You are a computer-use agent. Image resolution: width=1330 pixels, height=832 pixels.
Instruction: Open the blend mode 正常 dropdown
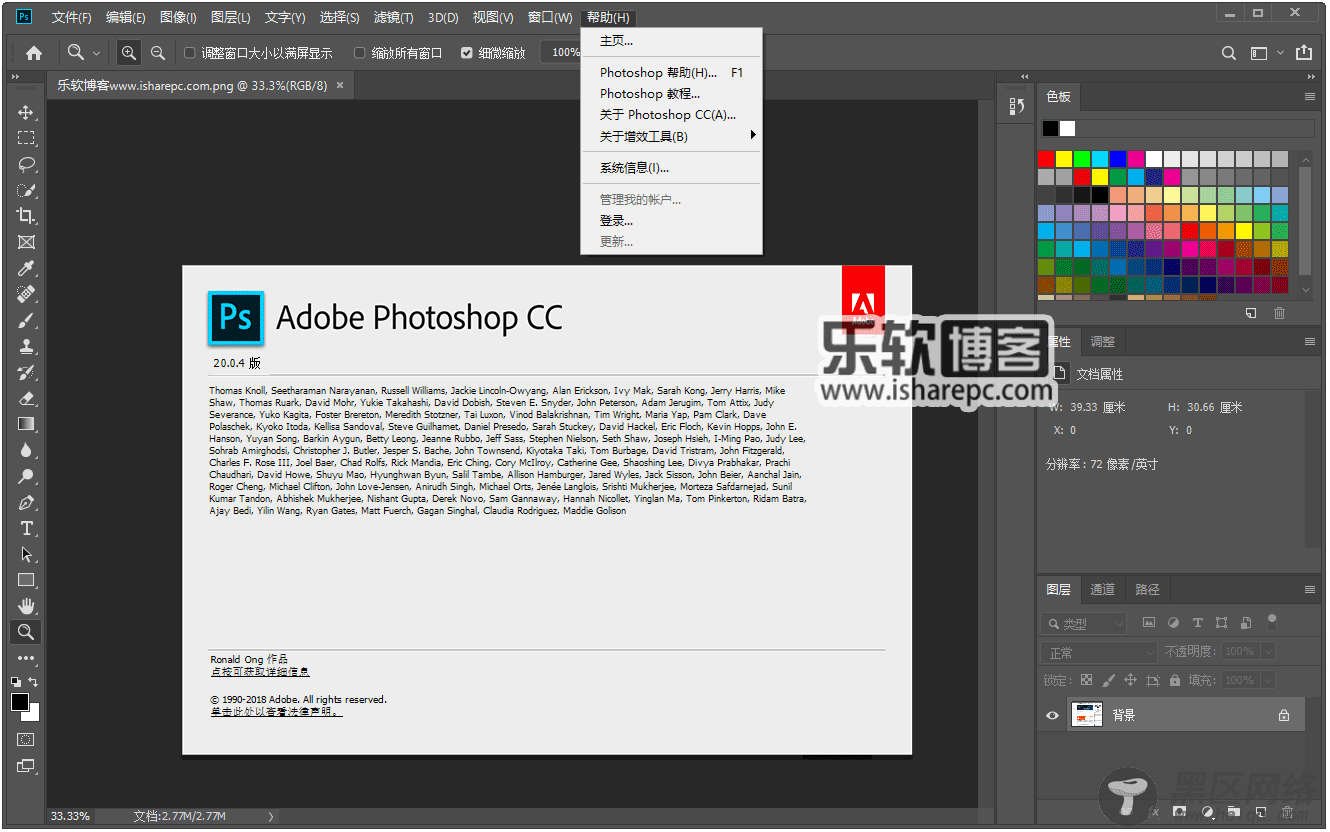(x=1100, y=652)
